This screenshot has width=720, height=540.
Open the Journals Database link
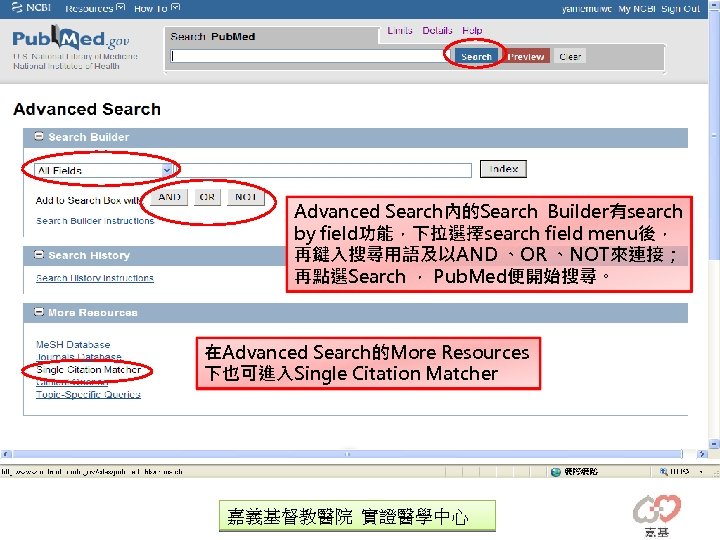point(79,356)
